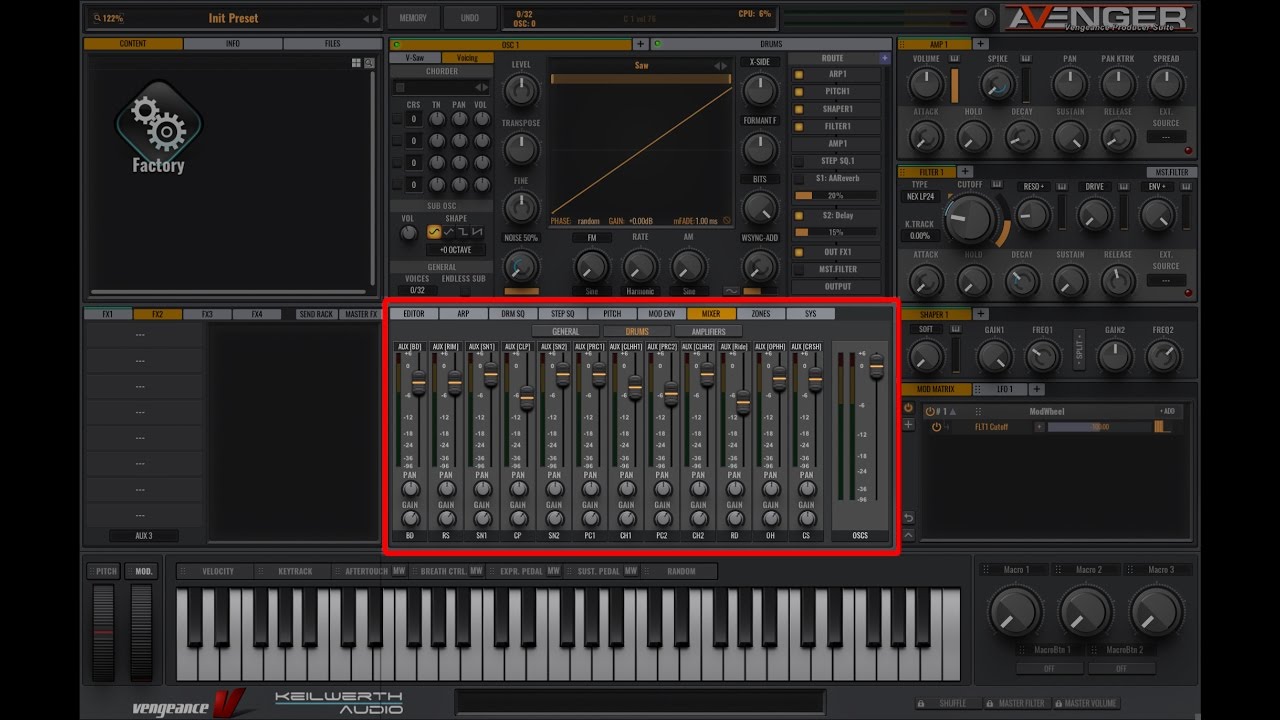The width and height of the screenshot is (1280, 720).
Task: Open the shaper SOFT type dropdown
Action: 926,330
